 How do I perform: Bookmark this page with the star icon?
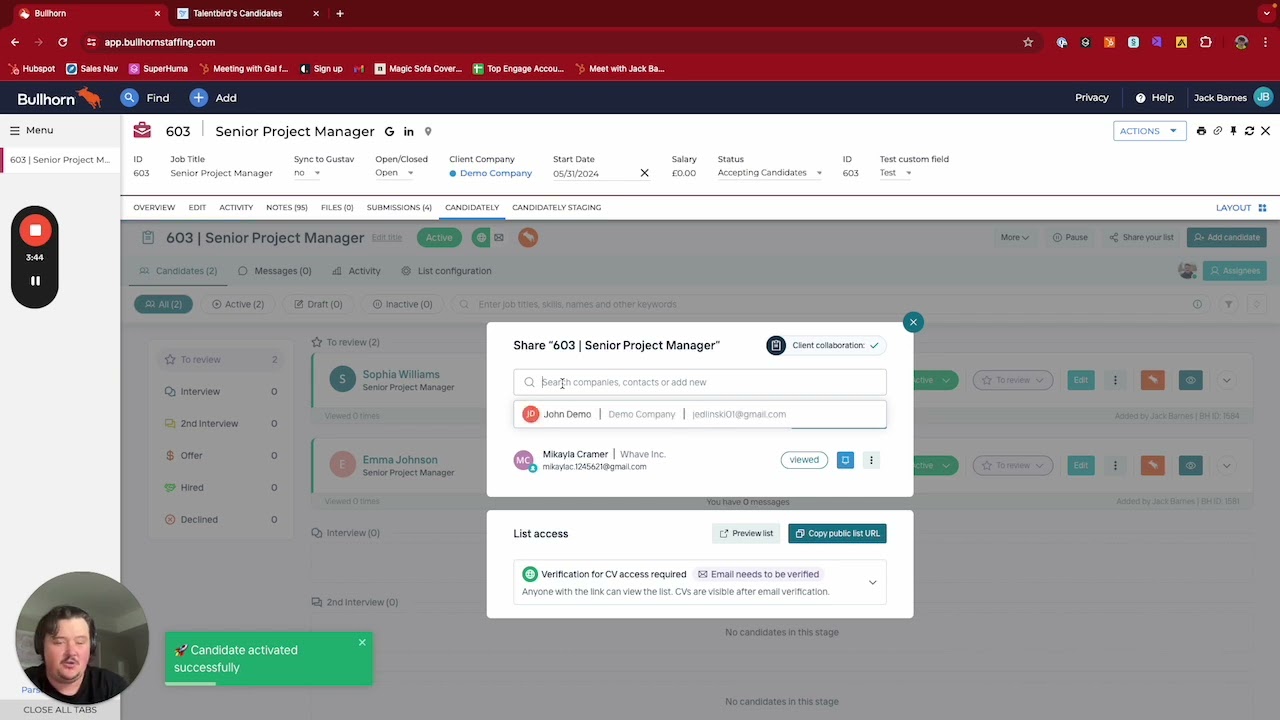1028,42
